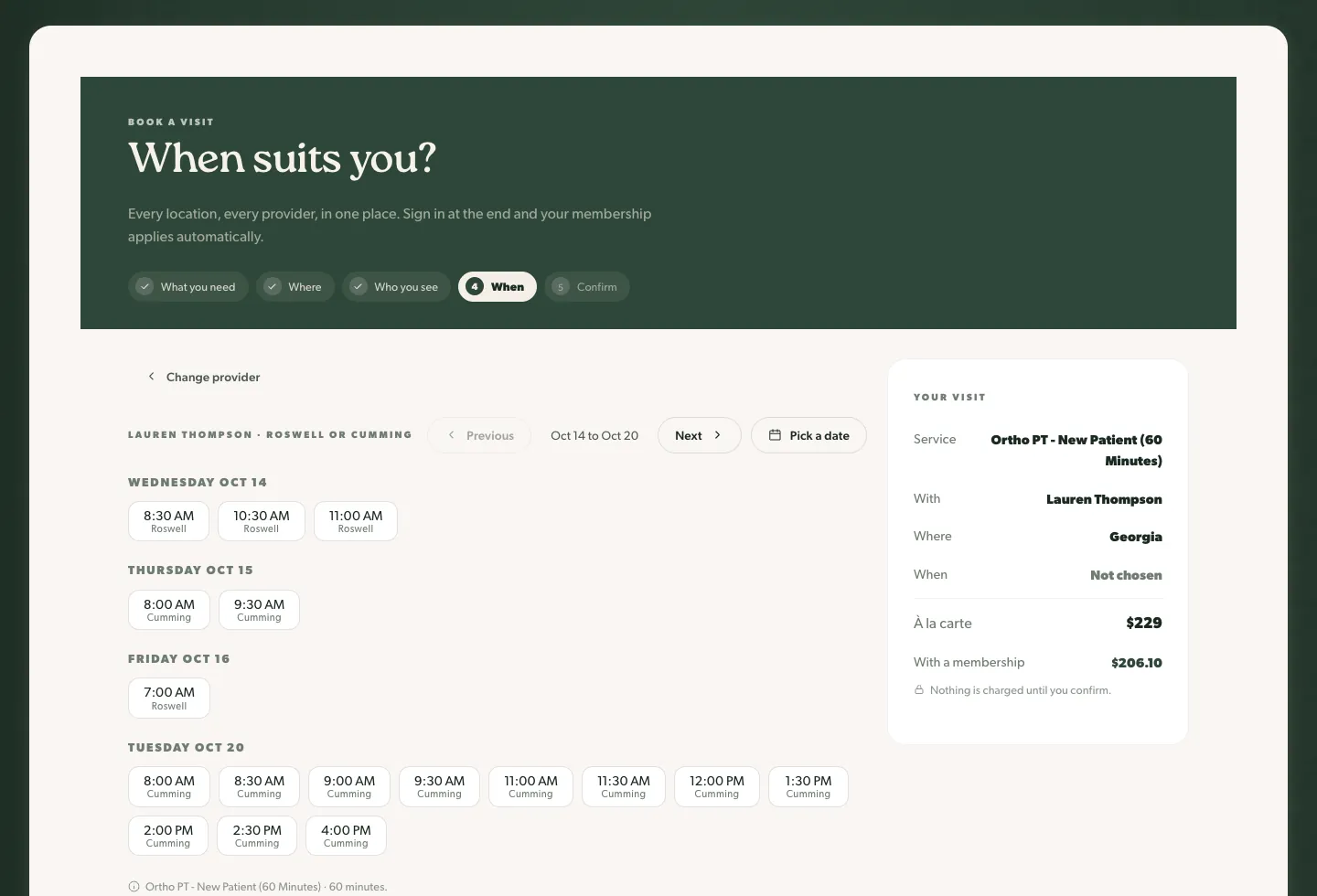Click the Ortho PT - New Patient service name

(x=1076, y=450)
